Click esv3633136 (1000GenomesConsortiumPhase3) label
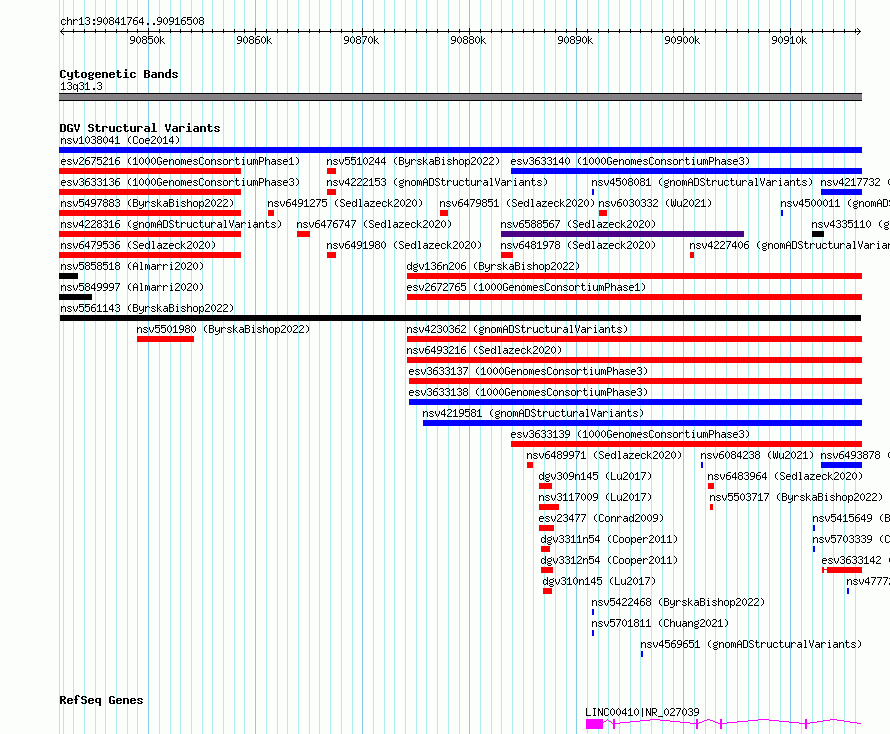Image resolution: width=890 pixels, height=734 pixels. (180, 182)
